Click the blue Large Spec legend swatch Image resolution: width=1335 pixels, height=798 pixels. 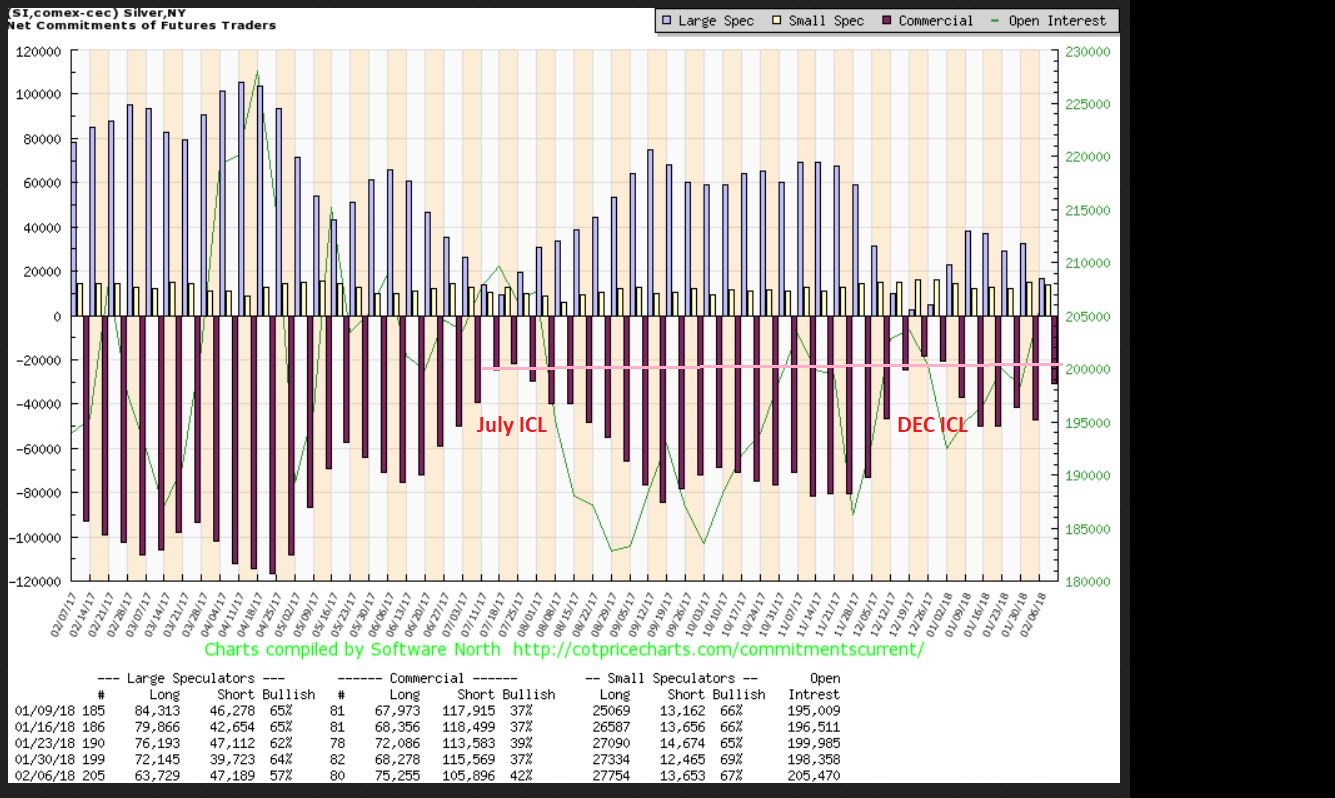click(666, 21)
